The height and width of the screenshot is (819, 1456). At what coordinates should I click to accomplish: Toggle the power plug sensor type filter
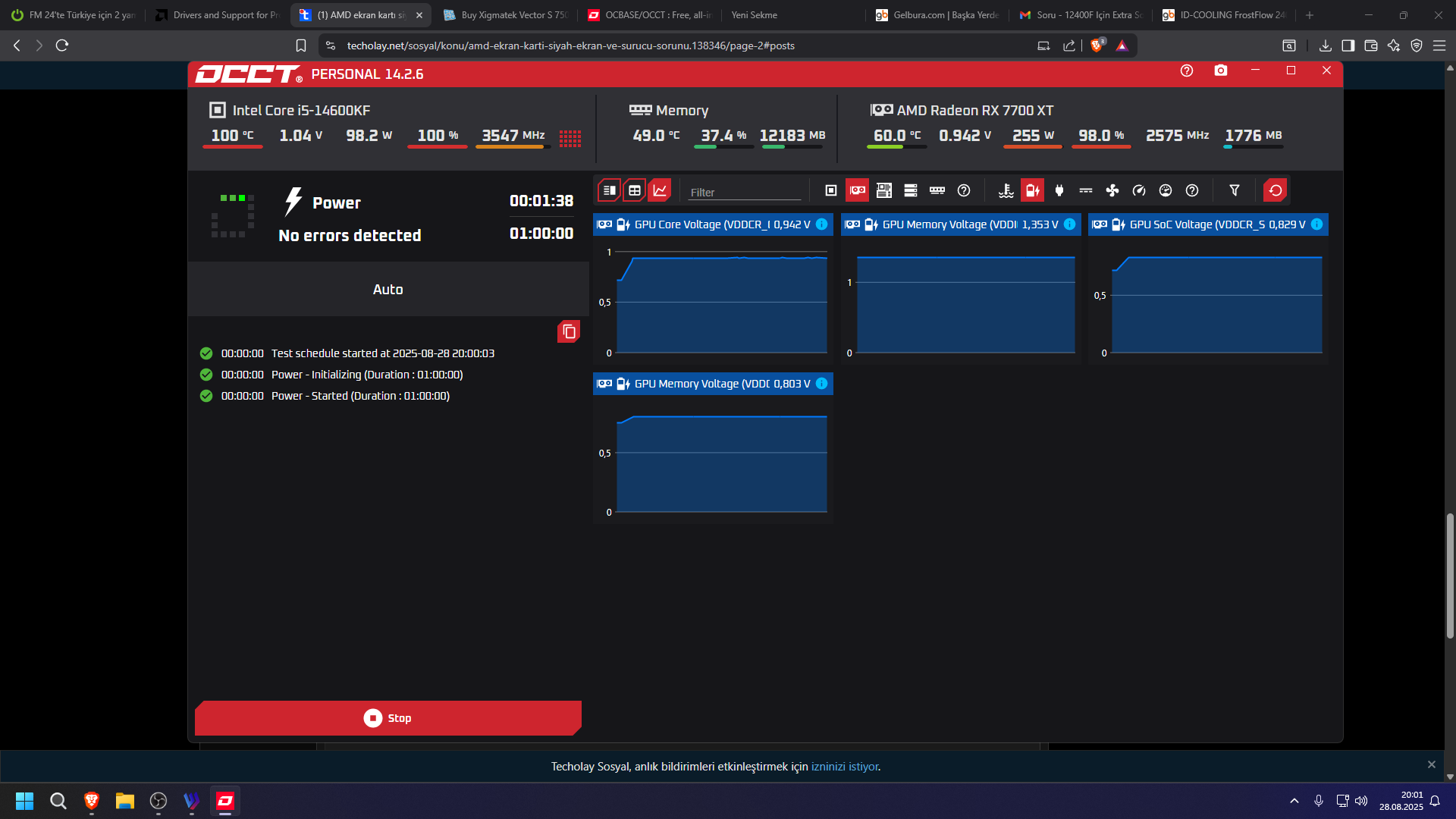click(x=1059, y=190)
